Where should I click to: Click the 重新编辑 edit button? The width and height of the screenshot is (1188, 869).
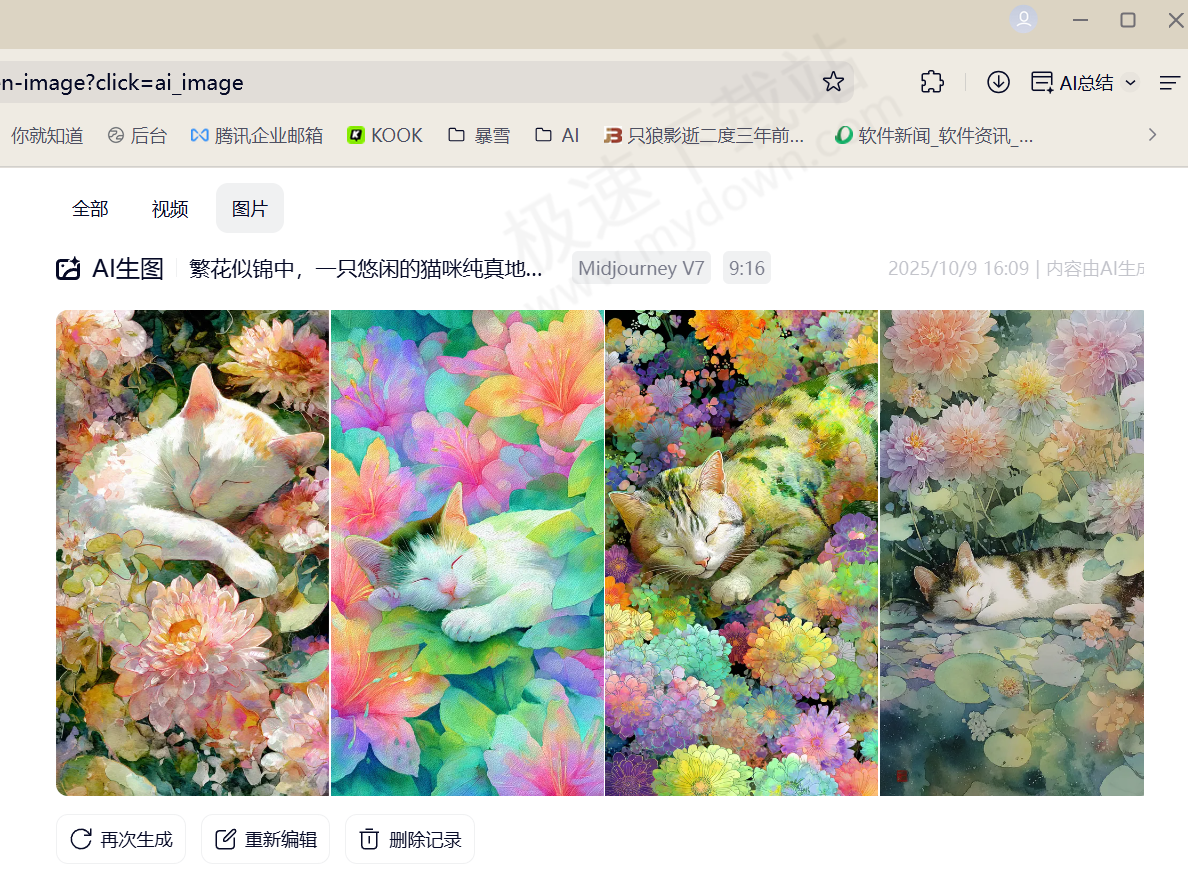point(266,839)
